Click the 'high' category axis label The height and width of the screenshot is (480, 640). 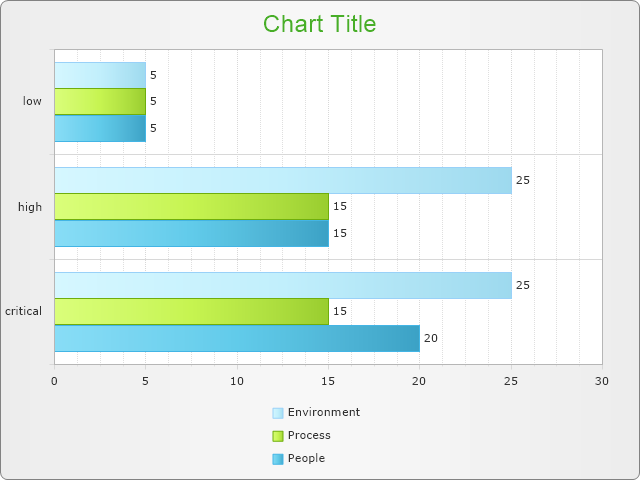30,207
